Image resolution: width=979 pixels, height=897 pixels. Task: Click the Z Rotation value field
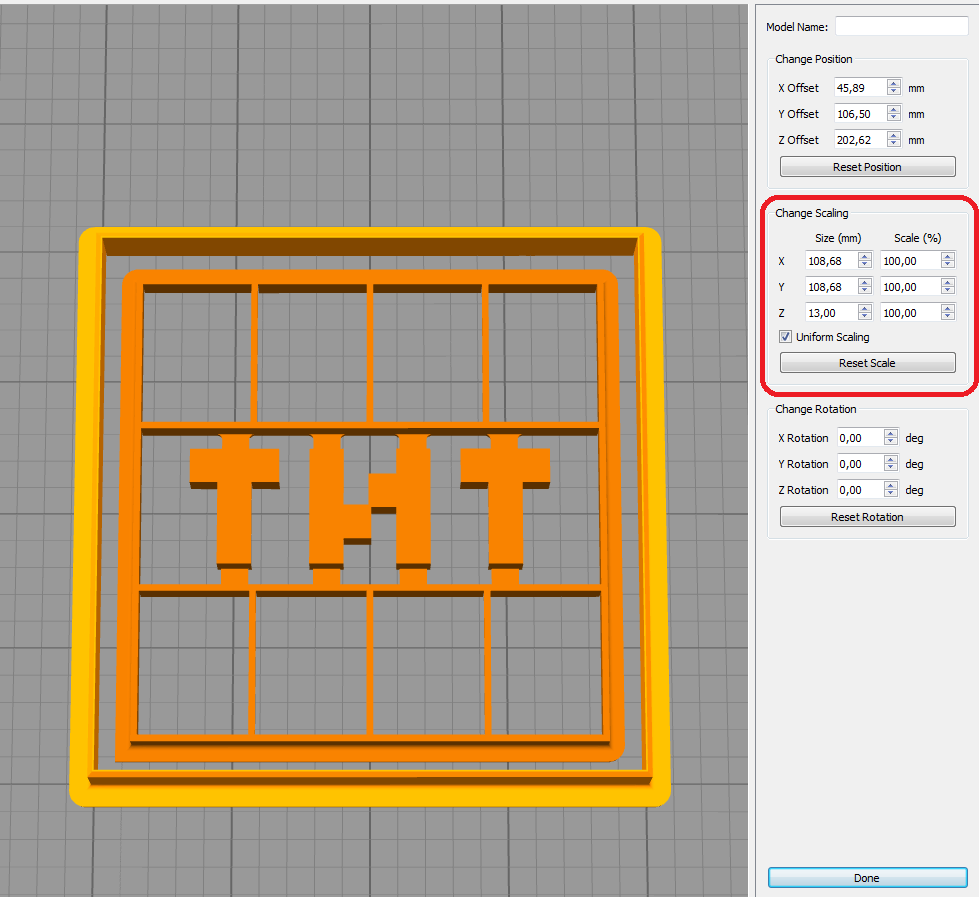pyautogui.click(x=860, y=490)
